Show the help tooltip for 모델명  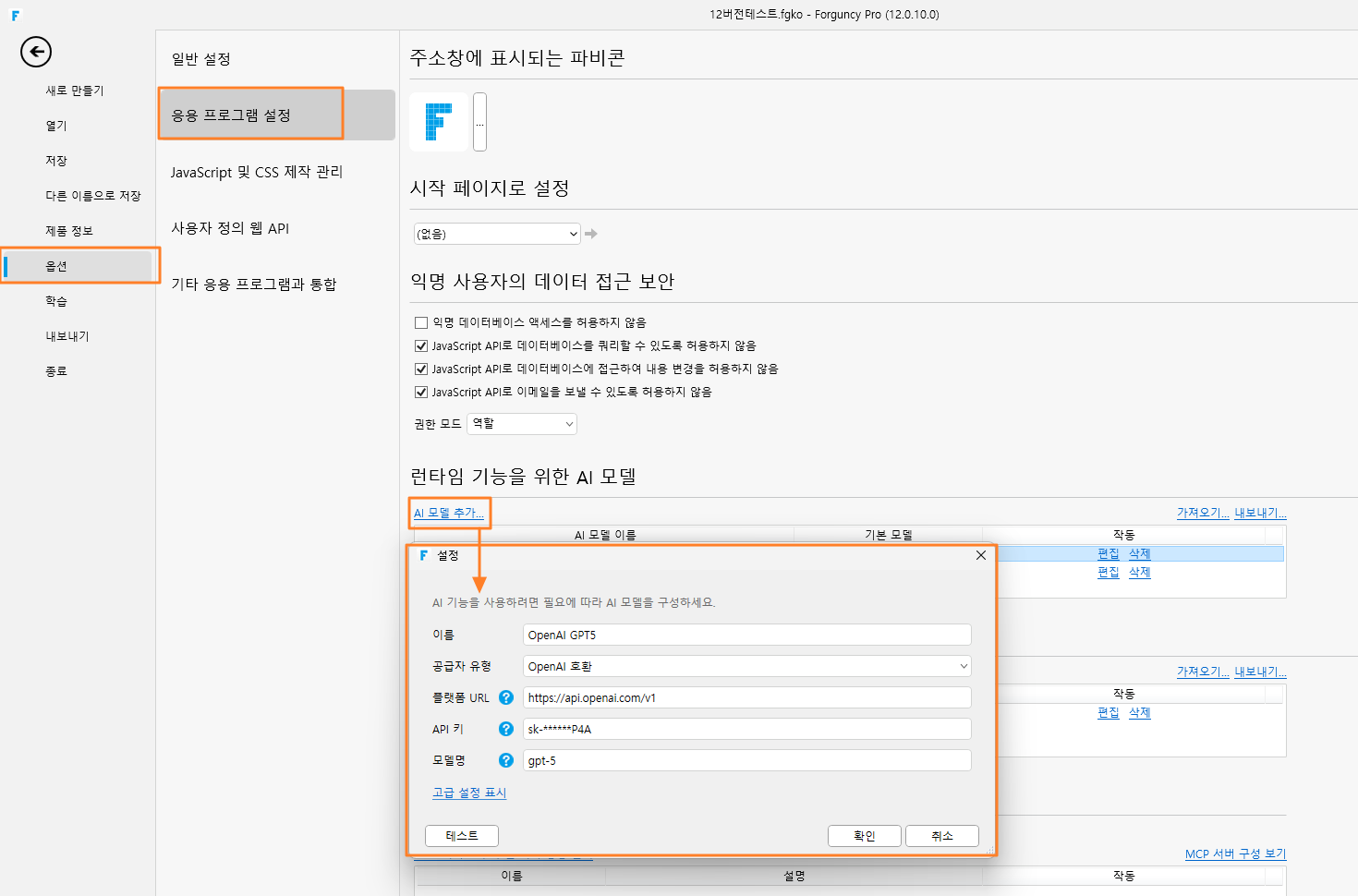[x=506, y=760]
